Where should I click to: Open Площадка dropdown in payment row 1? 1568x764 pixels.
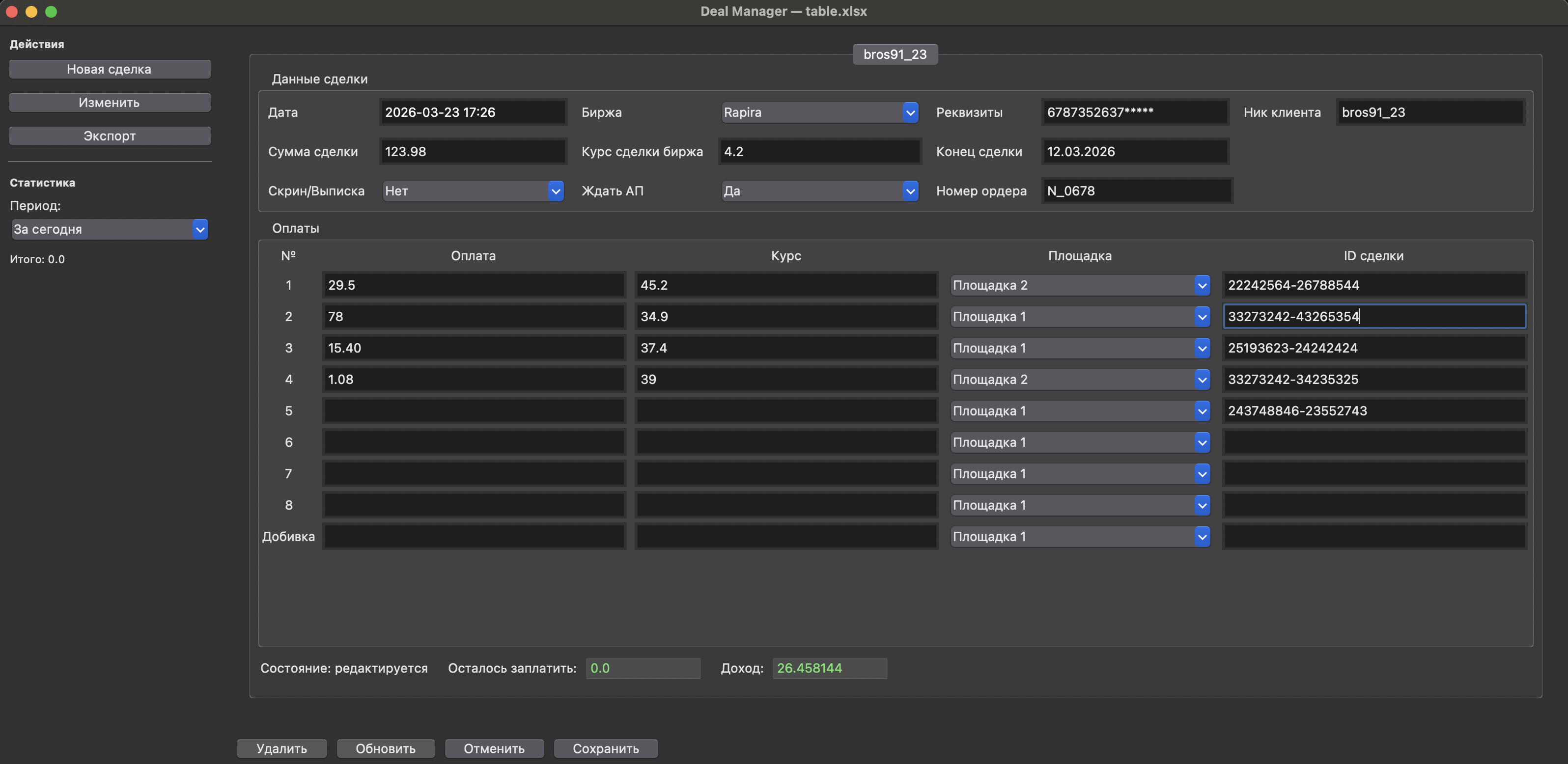1080,285
